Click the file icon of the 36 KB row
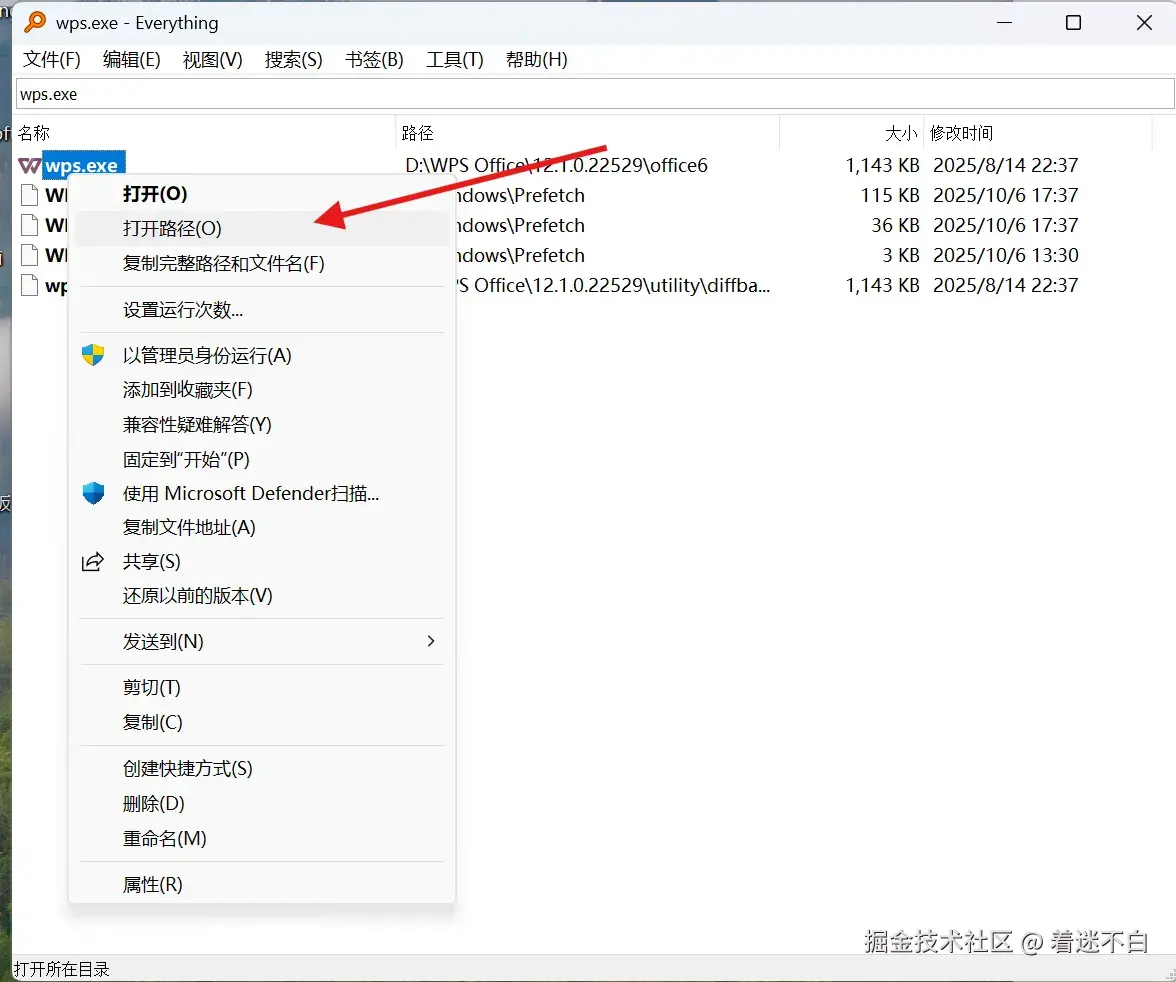 29,225
